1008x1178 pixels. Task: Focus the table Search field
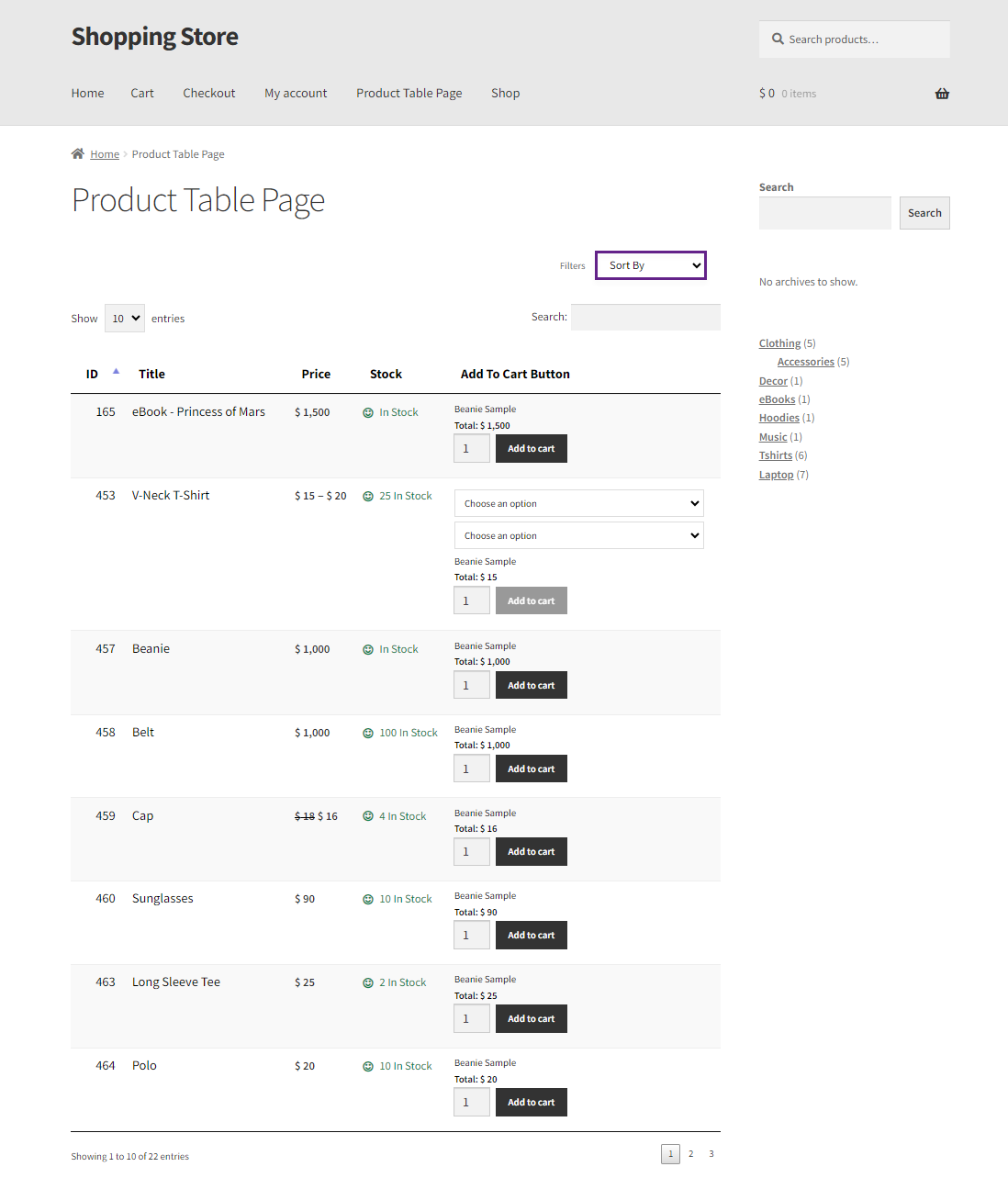coord(645,317)
